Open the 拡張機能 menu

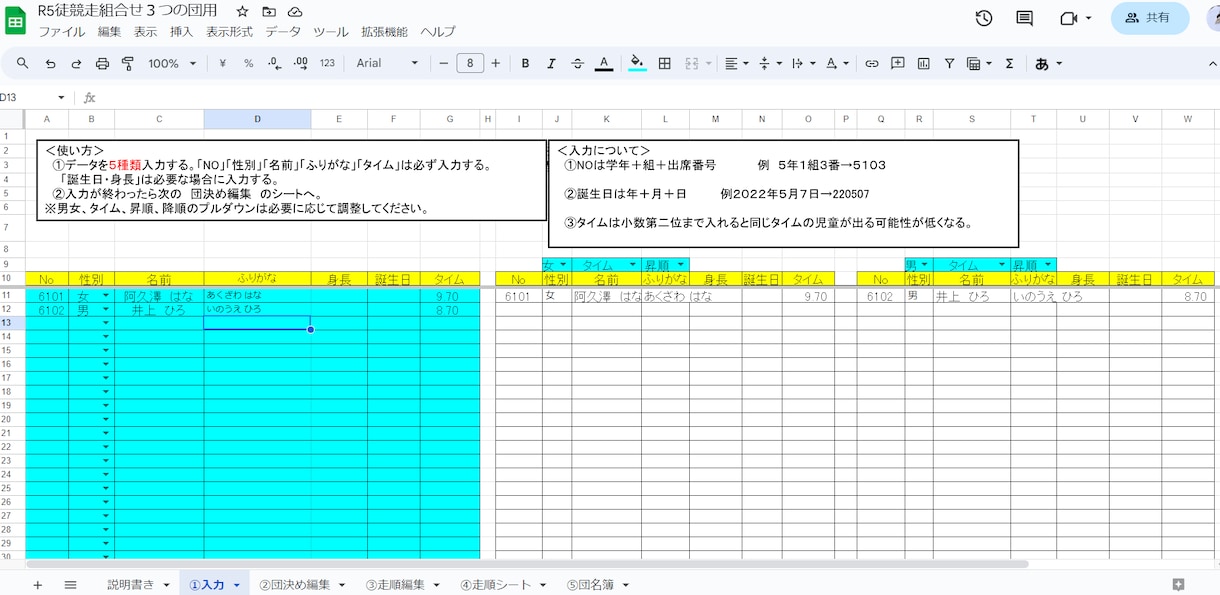tap(385, 32)
